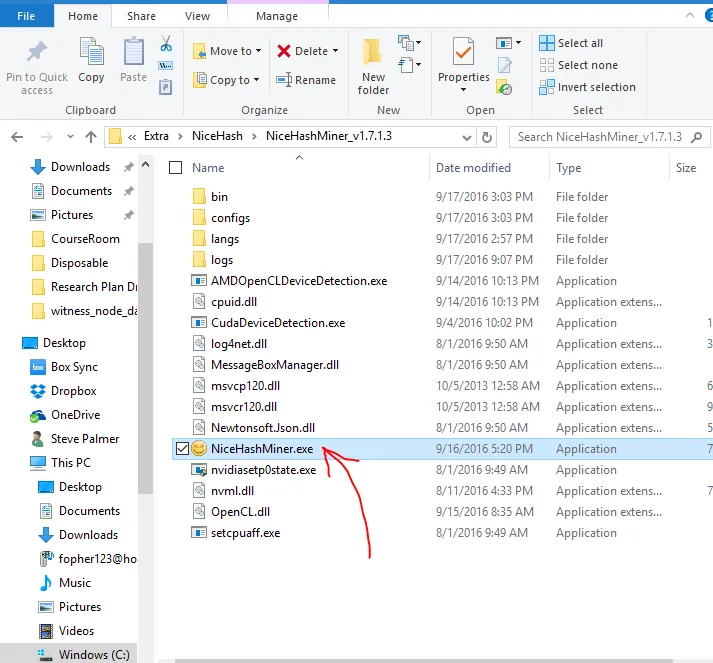
Task: Open the New item dropdown
Action: pos(410,43)
